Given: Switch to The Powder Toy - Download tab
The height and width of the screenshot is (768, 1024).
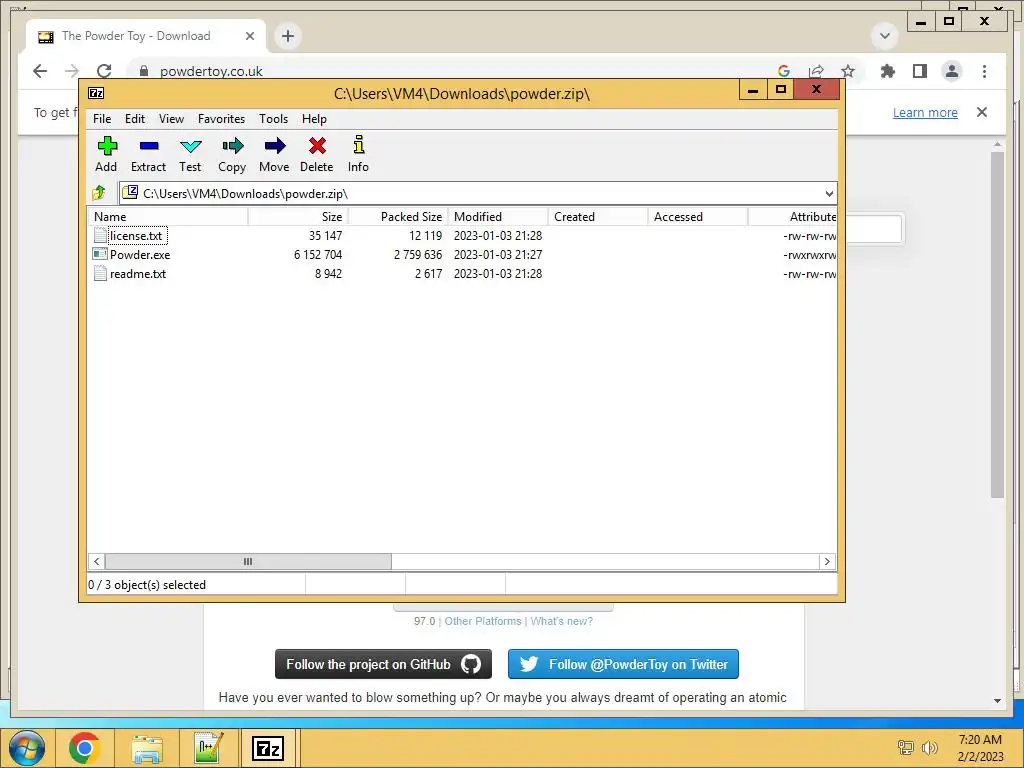Looking at the screenshot, I should point(146,36).
